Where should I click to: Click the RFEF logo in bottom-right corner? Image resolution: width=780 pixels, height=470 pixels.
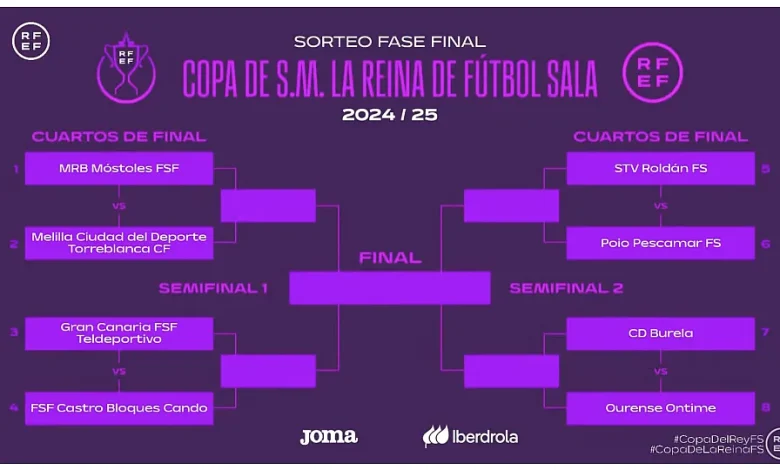[773, 444]
